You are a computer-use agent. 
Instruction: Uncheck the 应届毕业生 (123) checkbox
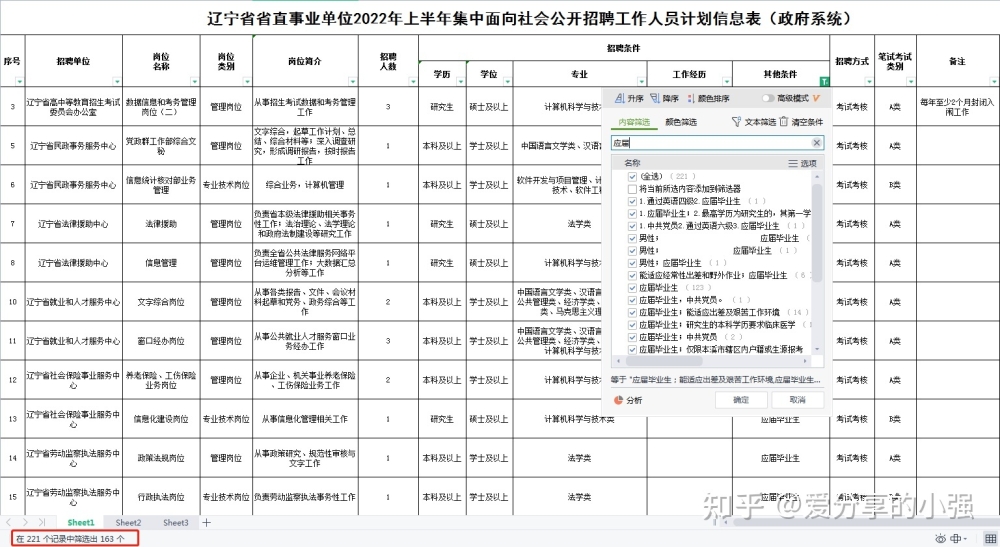click(632, 288)
